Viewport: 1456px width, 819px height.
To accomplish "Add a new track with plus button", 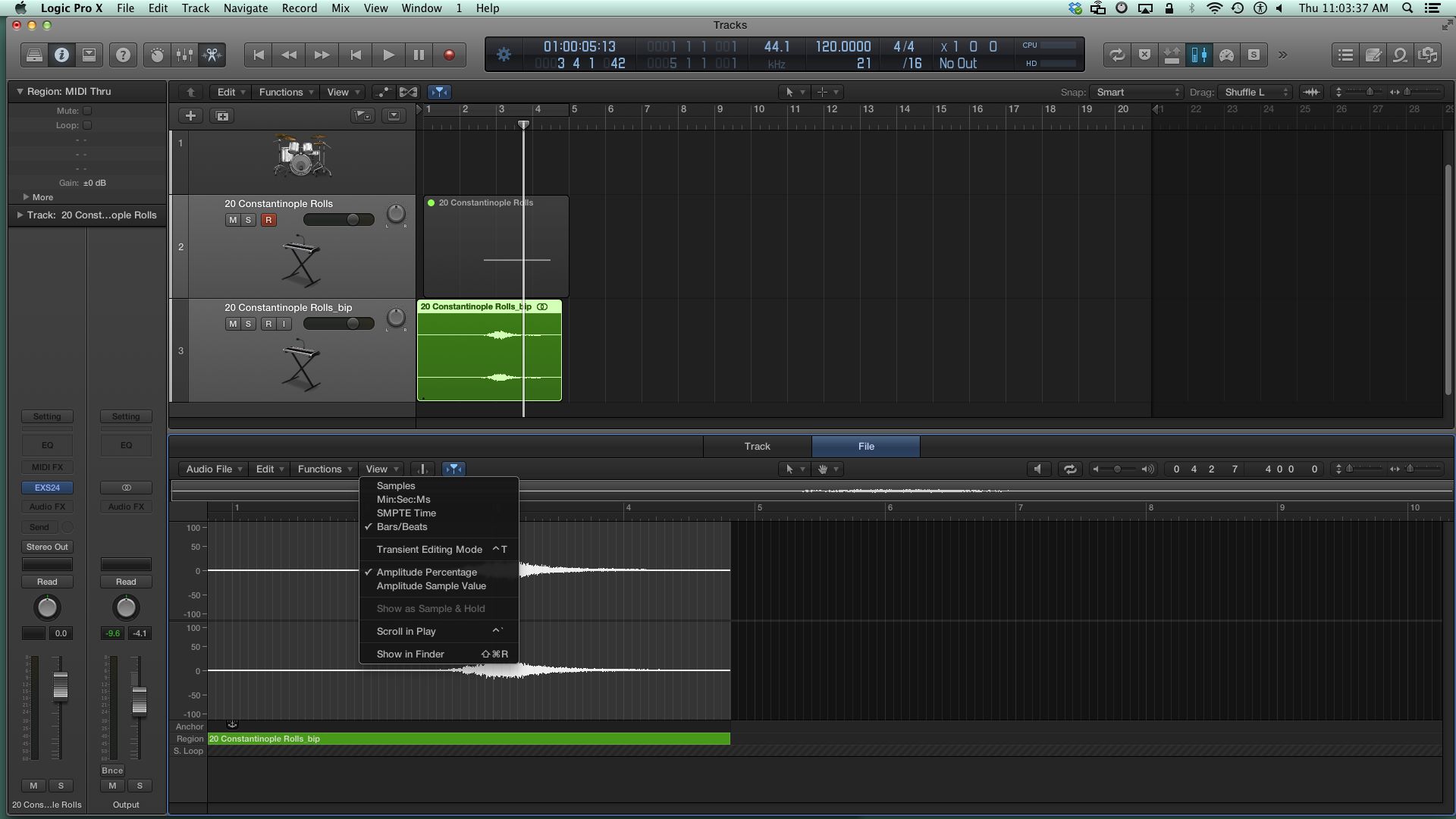I will coord(190,116).
